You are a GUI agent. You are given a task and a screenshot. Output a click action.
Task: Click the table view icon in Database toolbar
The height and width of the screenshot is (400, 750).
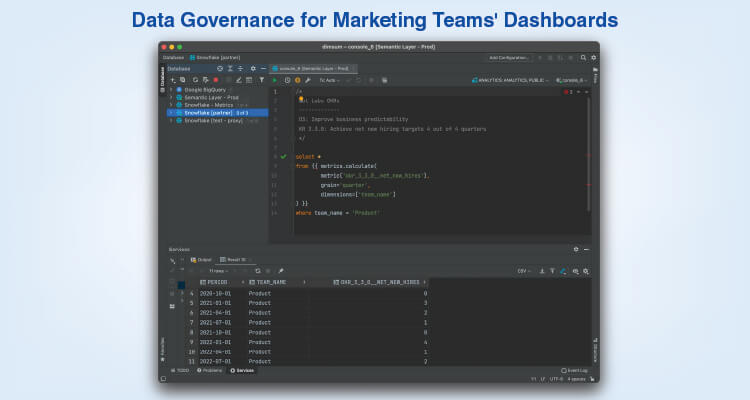(249, 80)
